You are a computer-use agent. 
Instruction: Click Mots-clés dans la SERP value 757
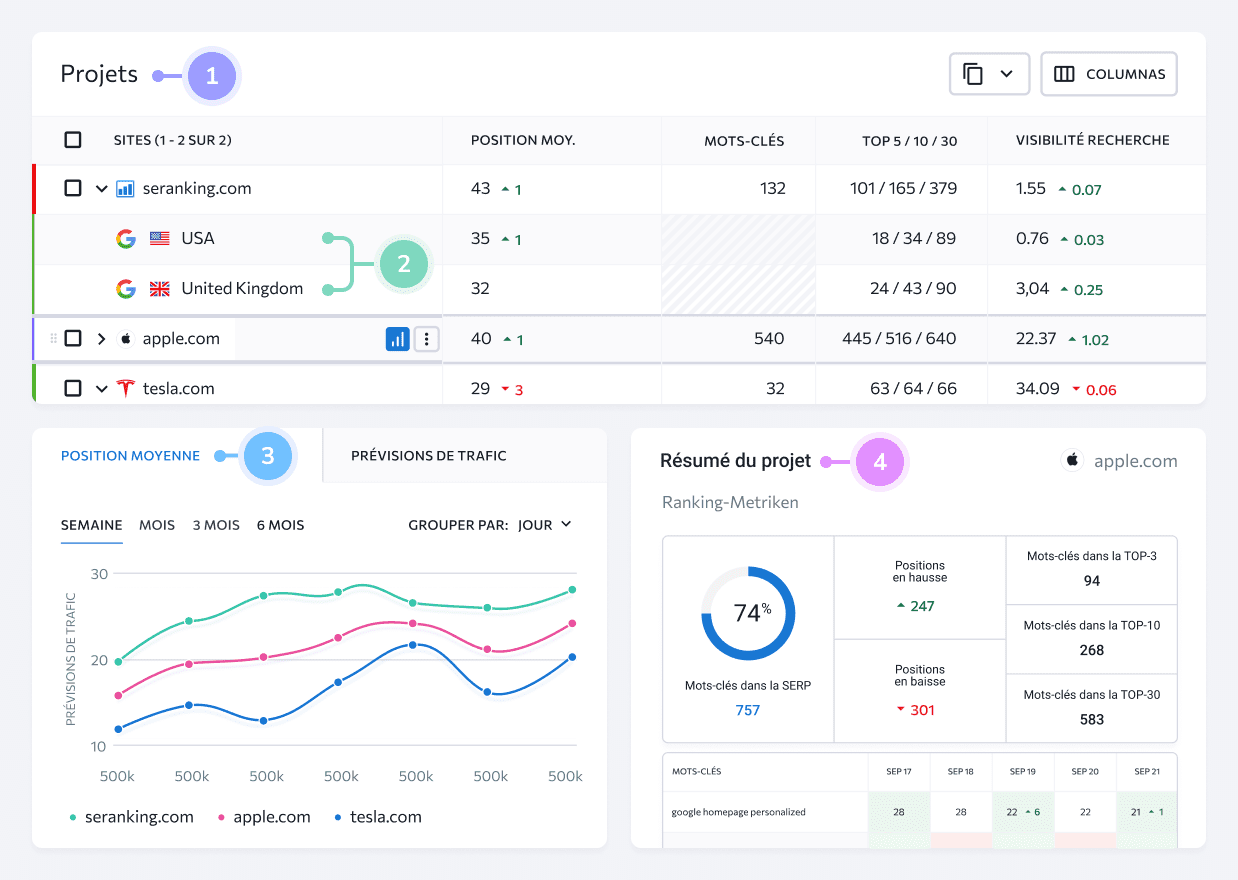click(x=748, y=710)
